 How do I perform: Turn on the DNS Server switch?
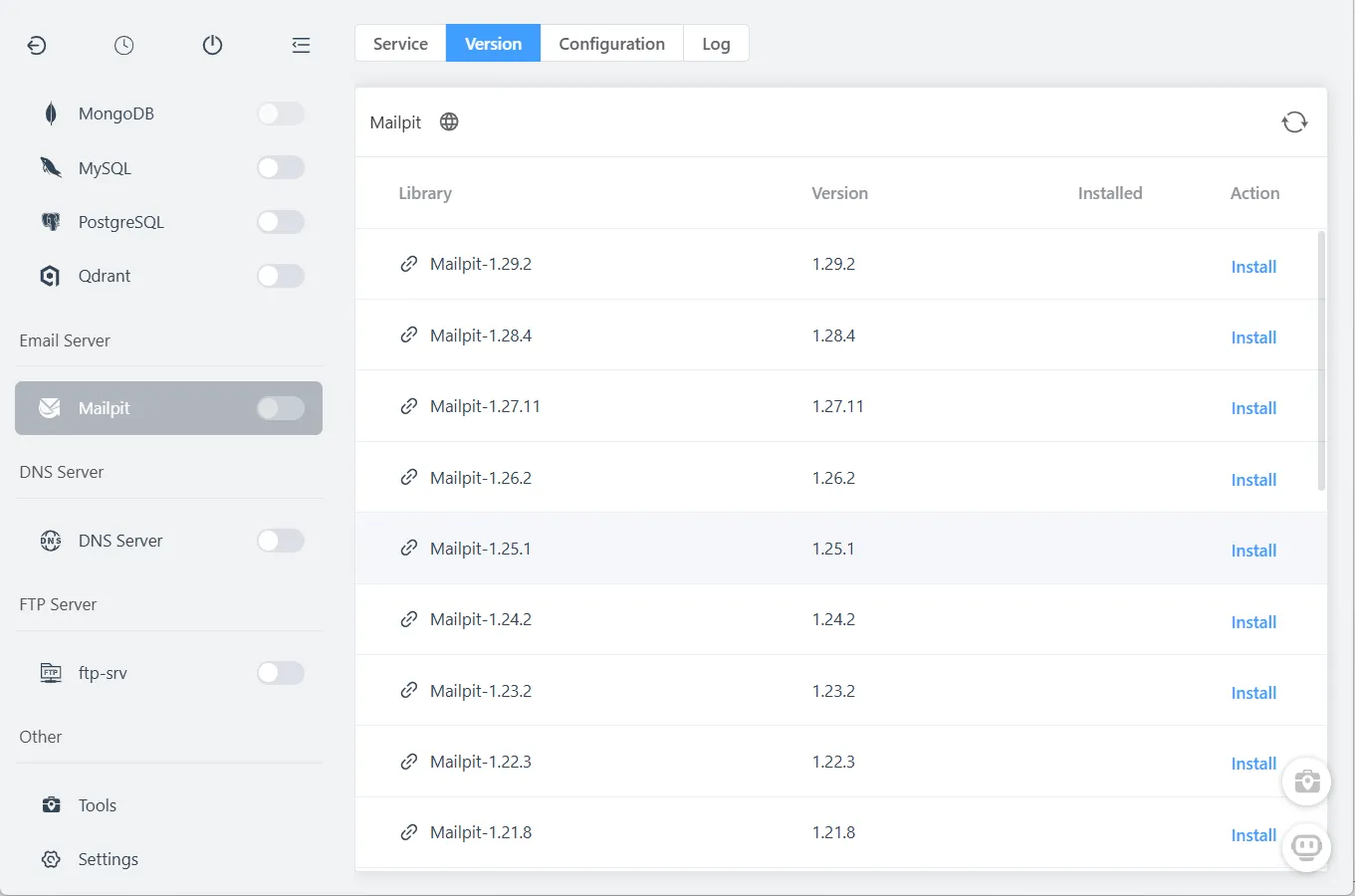pyautogui.click(x=280, y=541)
